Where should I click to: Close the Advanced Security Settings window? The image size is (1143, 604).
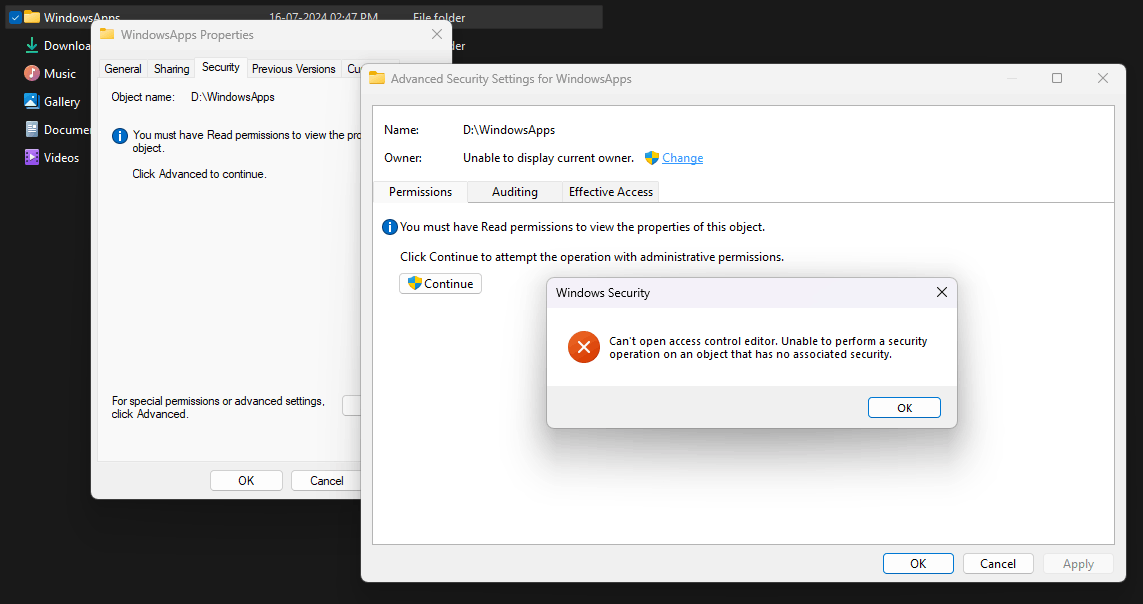pyautogui.click(x=1103, y=78)
